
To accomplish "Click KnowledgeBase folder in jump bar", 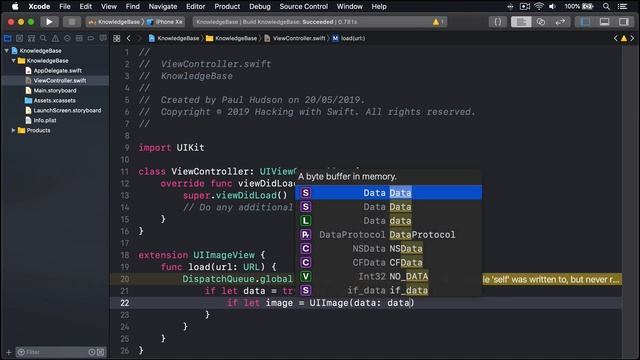I will pyautogui.click(x=231, y=38).
